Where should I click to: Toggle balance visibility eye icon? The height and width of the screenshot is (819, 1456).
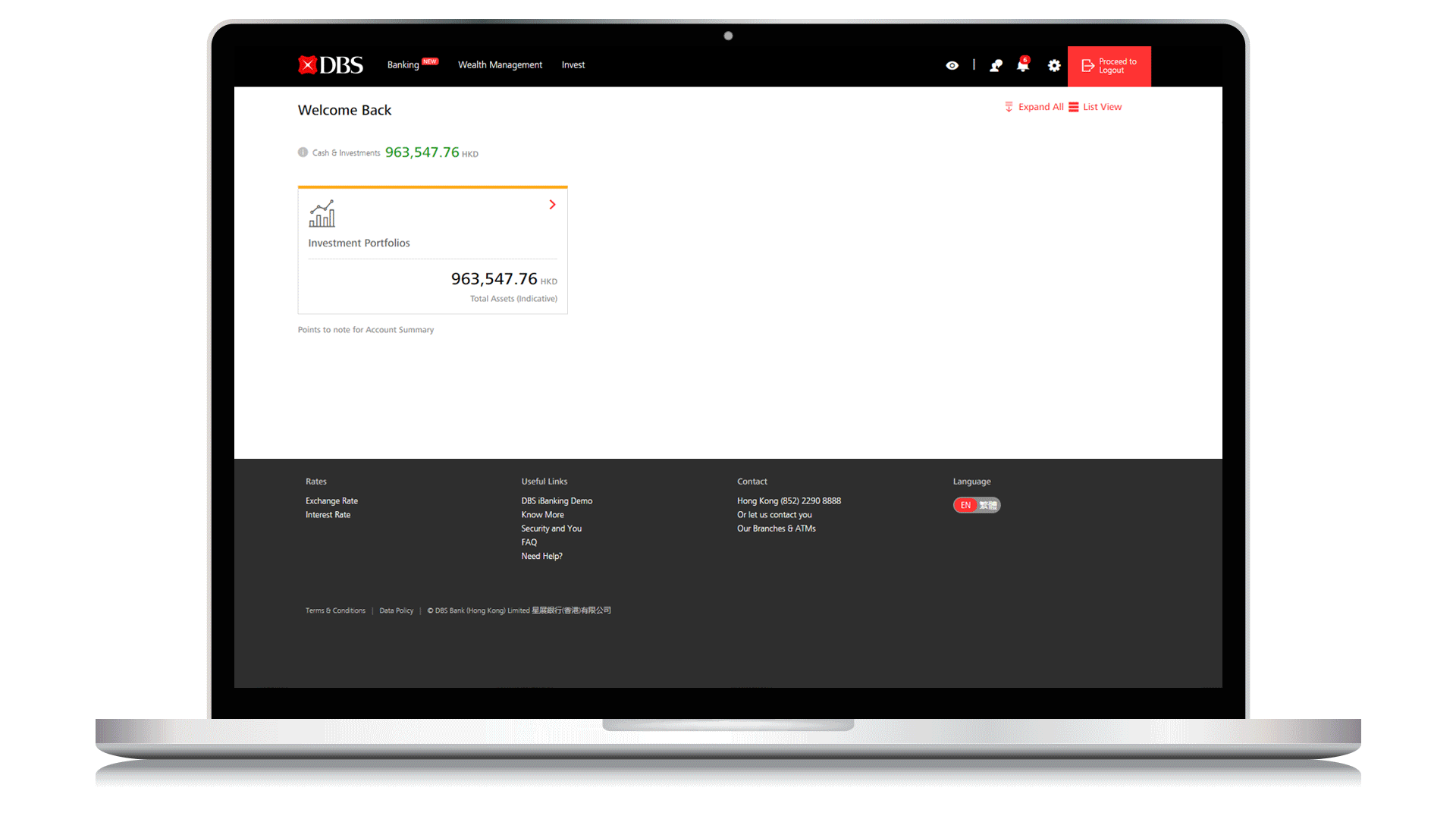click(952, 66)
